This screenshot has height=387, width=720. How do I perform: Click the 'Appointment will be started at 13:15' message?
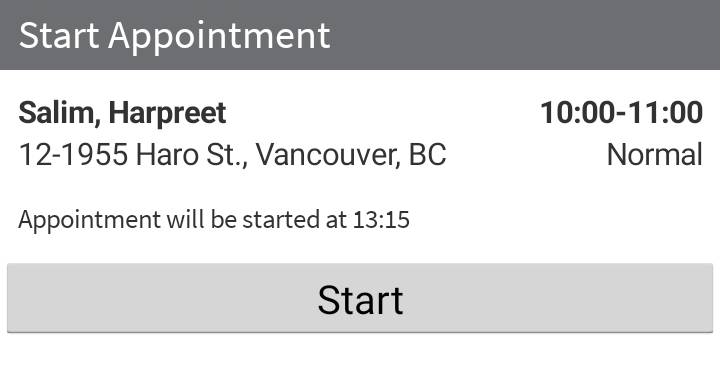tap(214, 219)
